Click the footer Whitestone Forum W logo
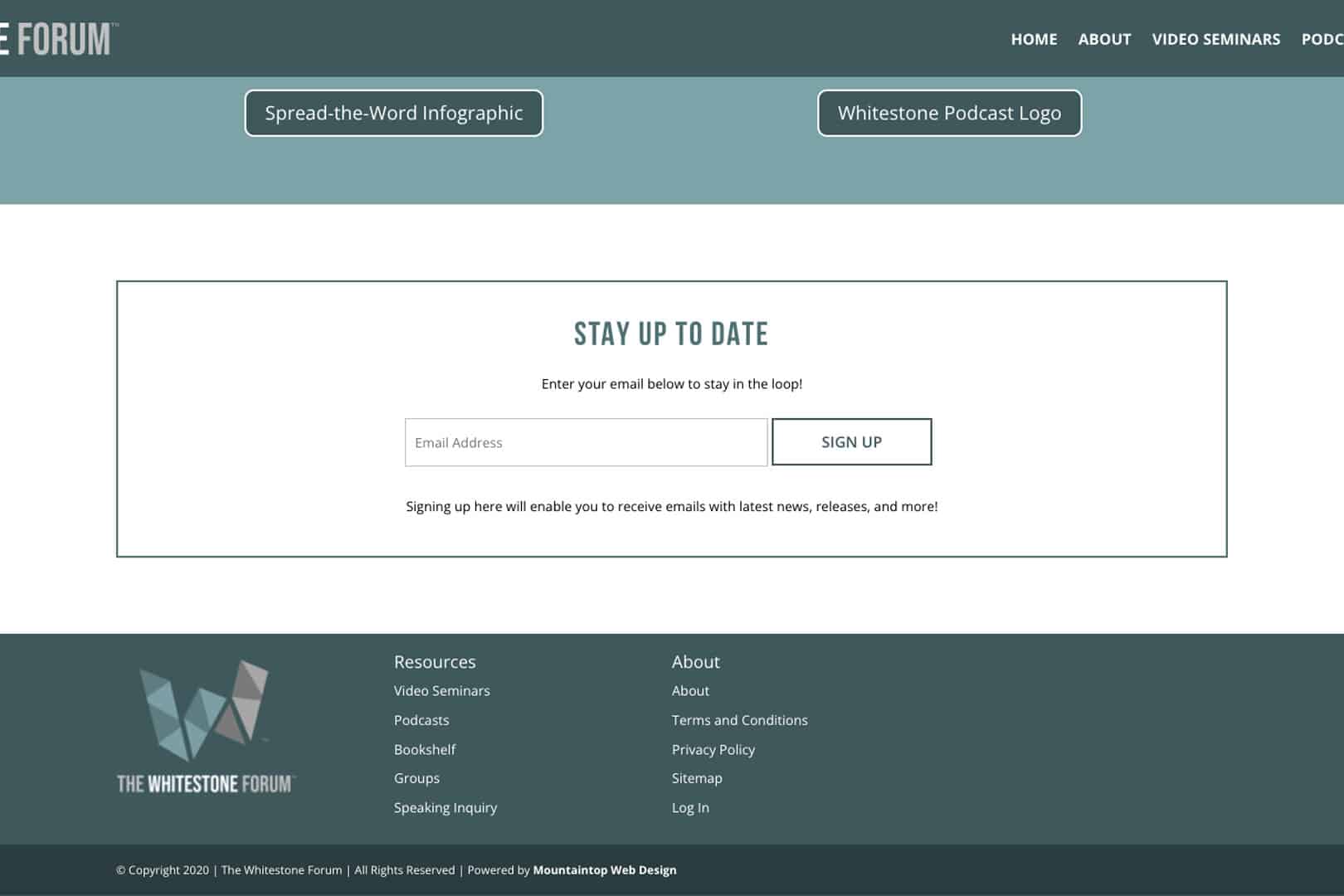The height and width of the screenshot is (896, 1344). (x=206, y=726)
